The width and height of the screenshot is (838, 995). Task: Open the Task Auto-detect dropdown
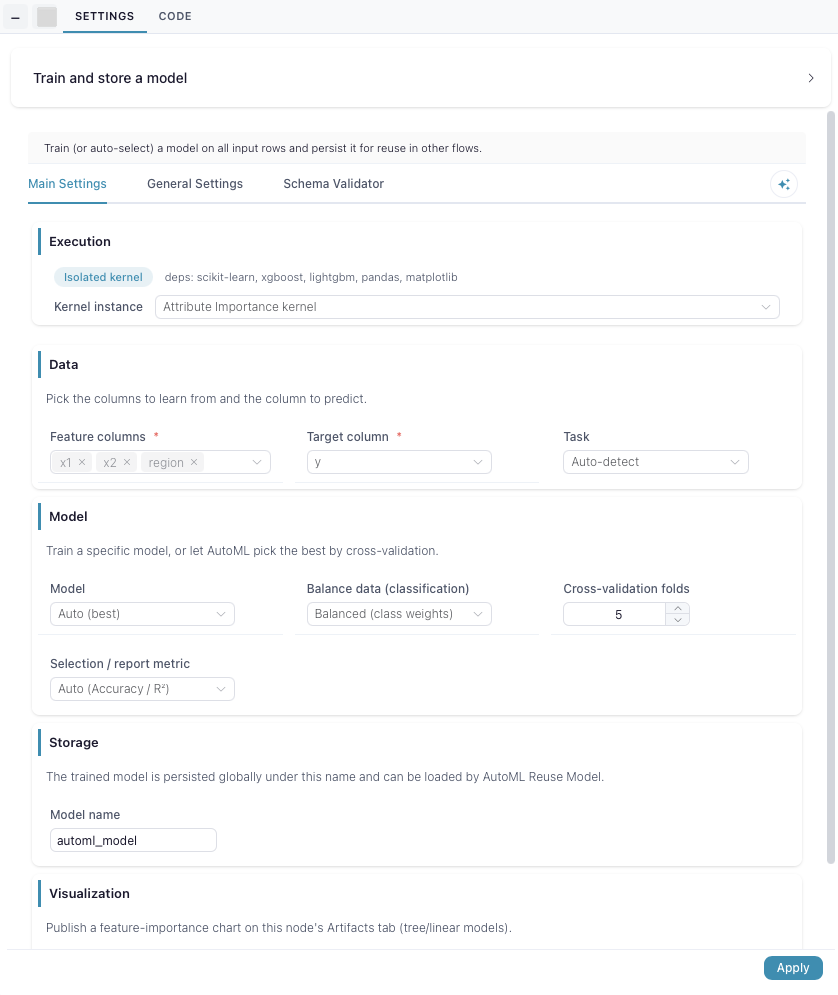coord(655,462)
